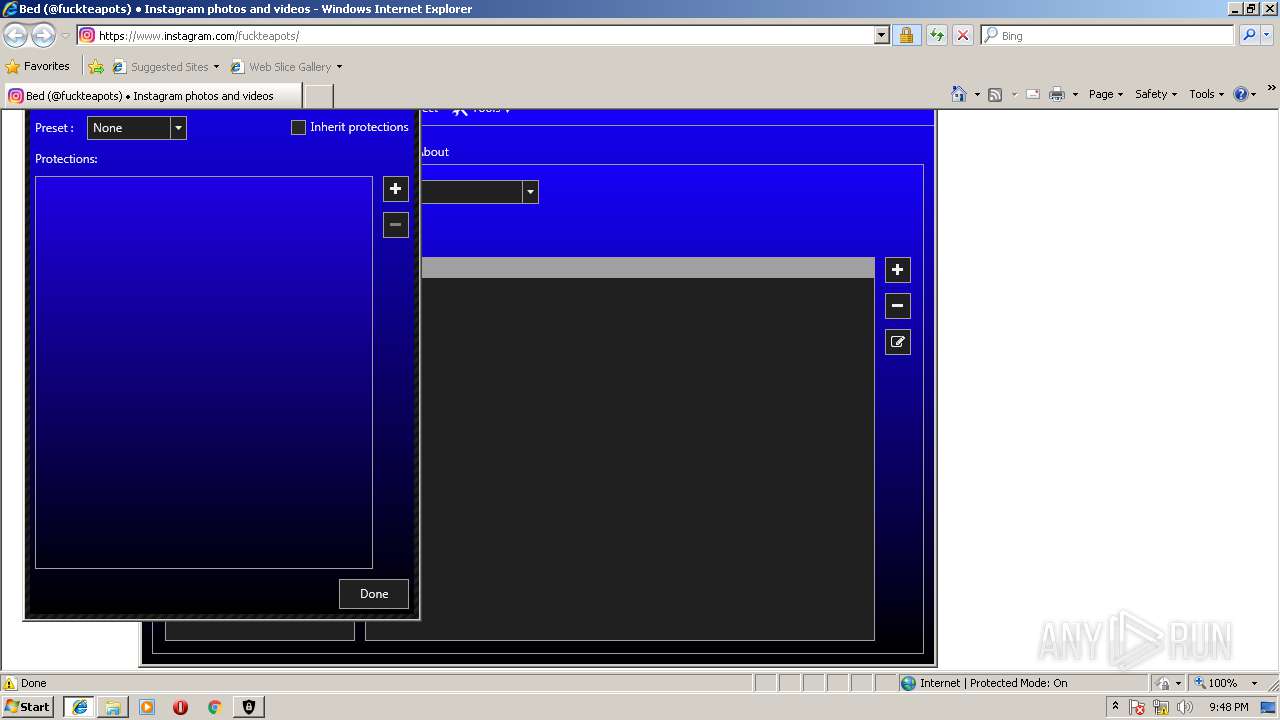Click the 9:48 PM system clock
Screen dimensions: 1280x720
tap(1228, 707)
